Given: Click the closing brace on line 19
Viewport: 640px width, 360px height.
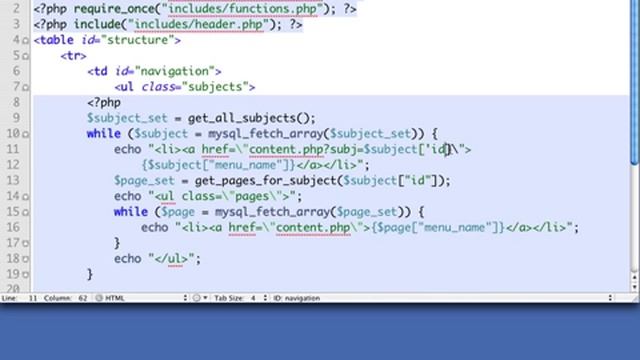Looking at the screenshot, I should tap(90, 274).
